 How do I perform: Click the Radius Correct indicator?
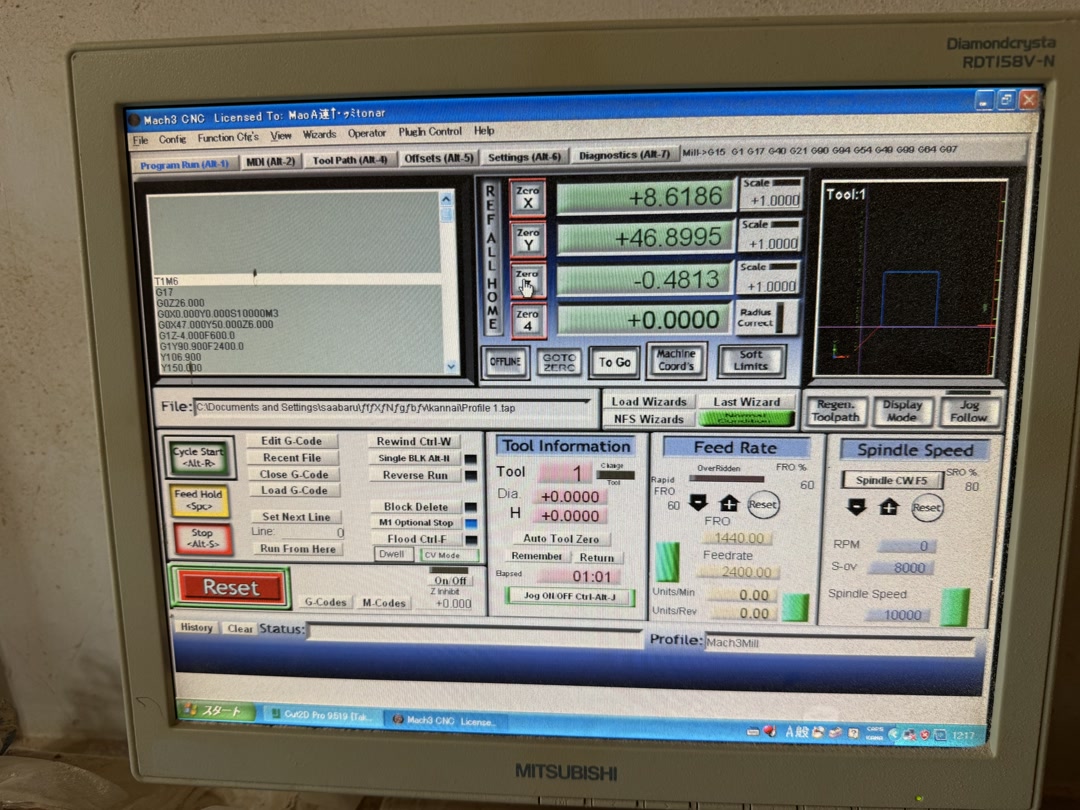click(765, 318)
